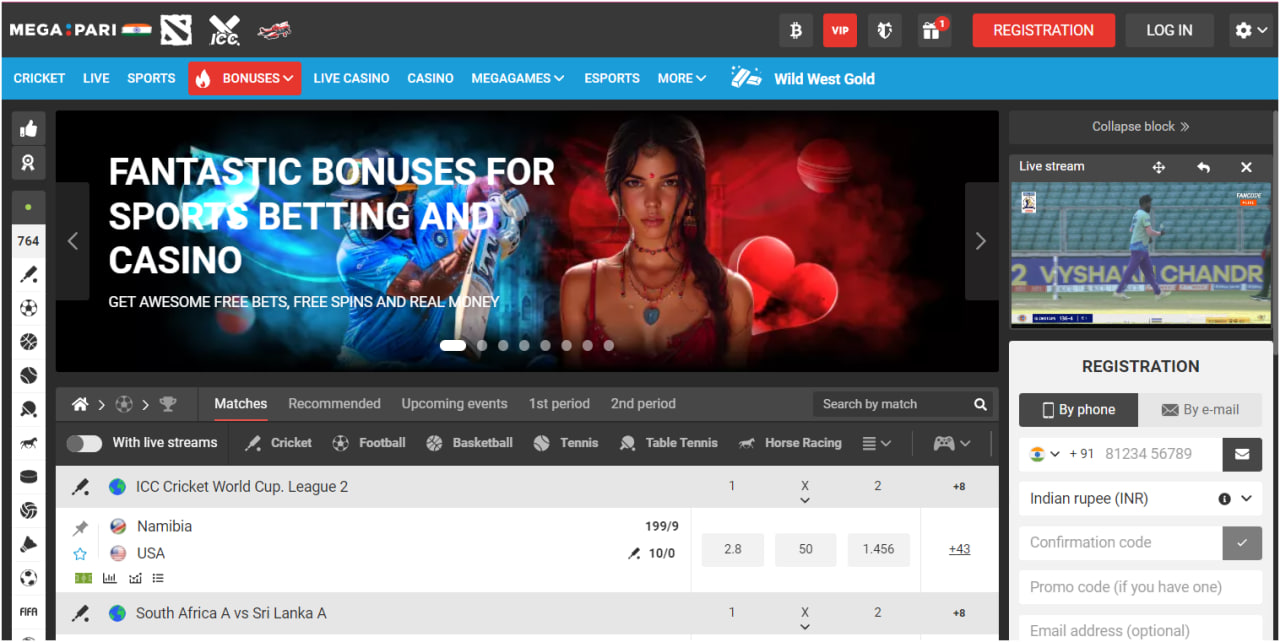Open the LIVE menu item
1280x642 pixels.
(x=96, y=78)
